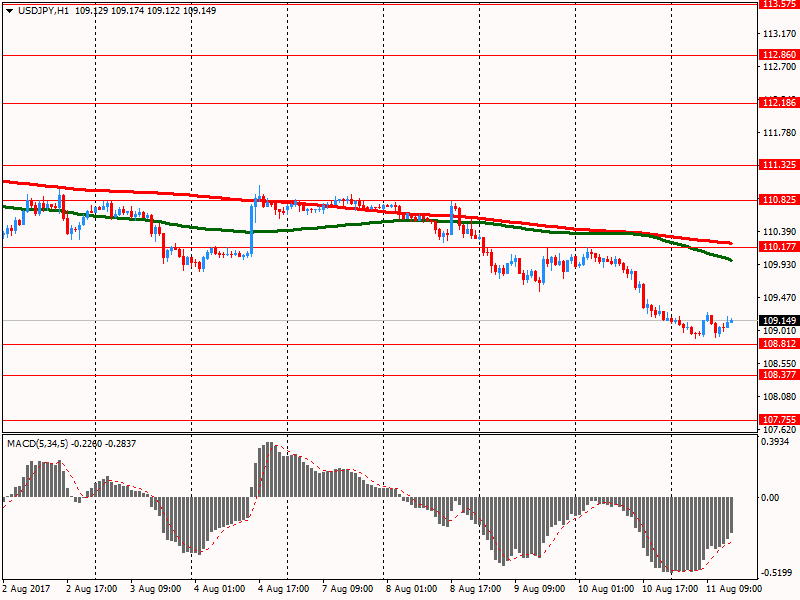Click the 4 Aug 01:00 time label

[x=220, y=589]
